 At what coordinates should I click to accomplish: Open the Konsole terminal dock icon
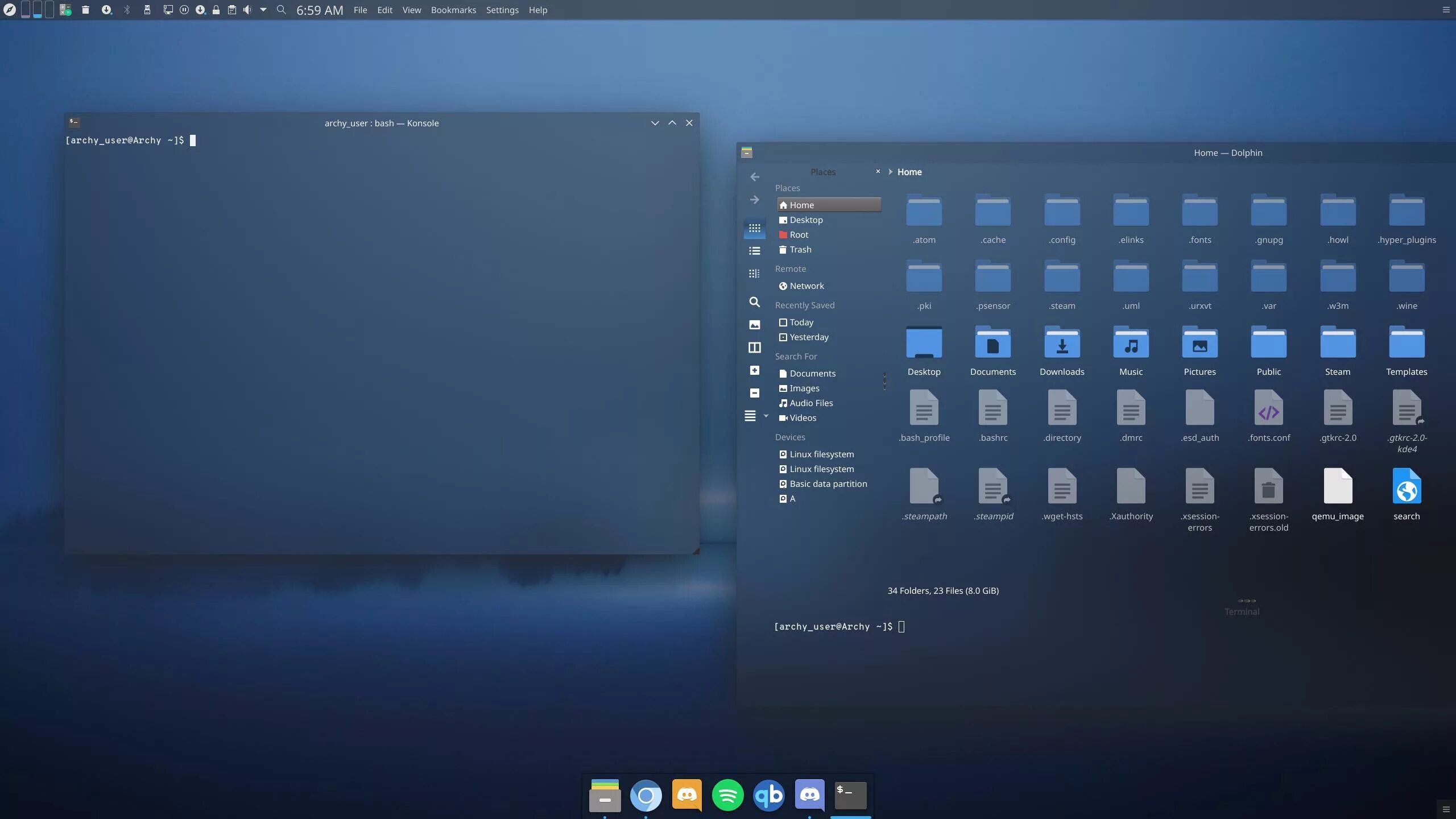850,795
